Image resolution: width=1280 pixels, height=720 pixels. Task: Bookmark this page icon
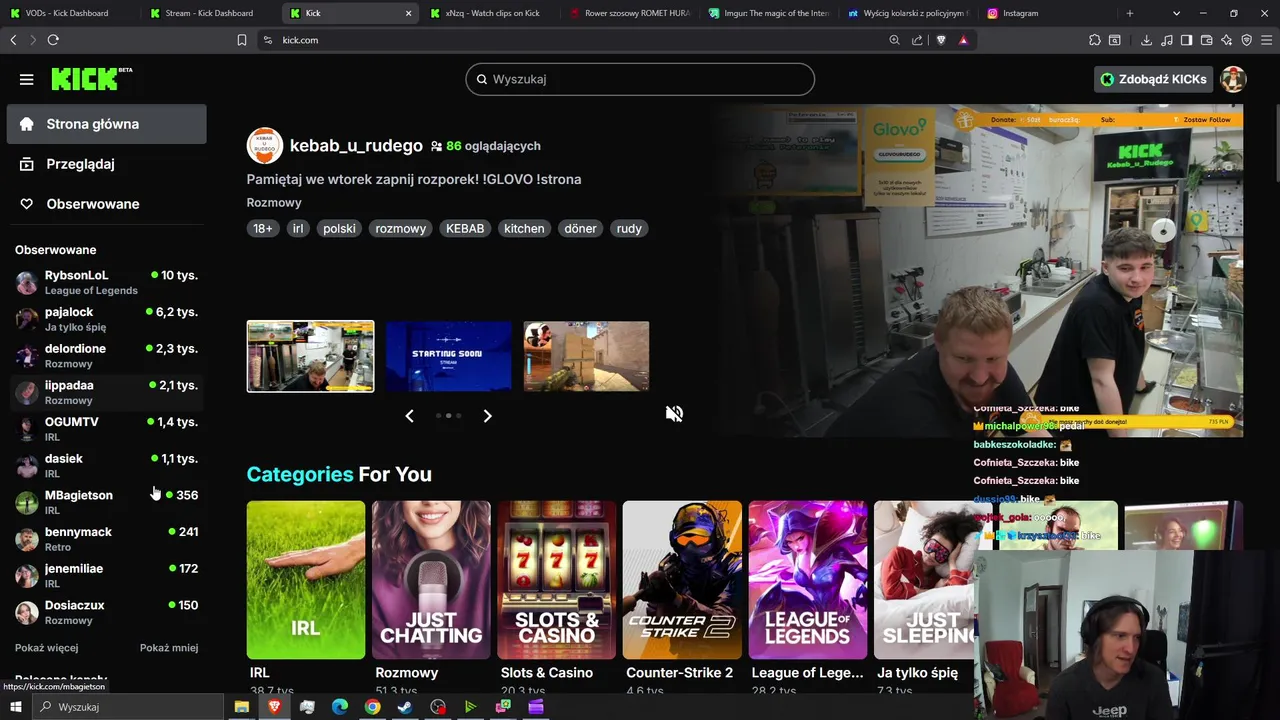click(x=242, y=40)
